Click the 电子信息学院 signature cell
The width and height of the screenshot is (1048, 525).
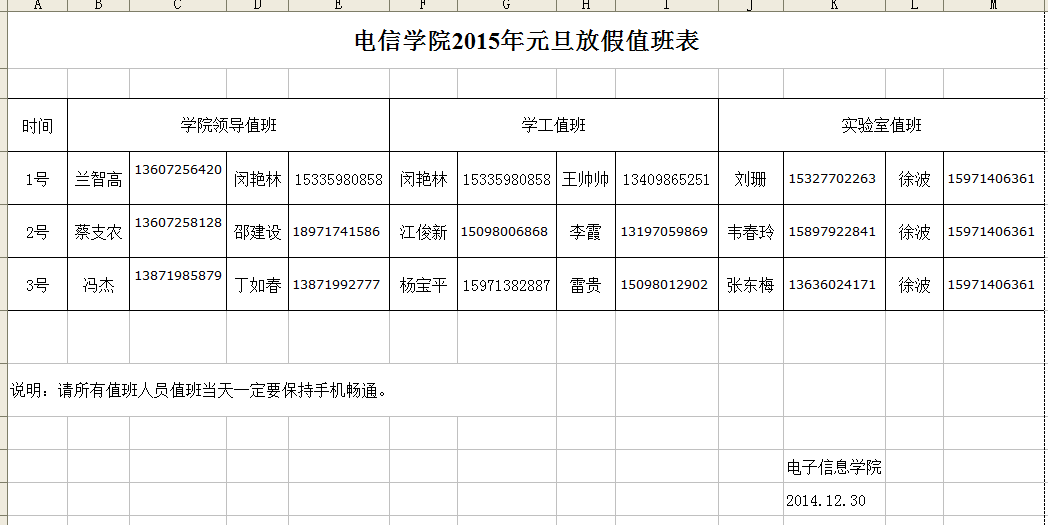[x=834, y=468]
